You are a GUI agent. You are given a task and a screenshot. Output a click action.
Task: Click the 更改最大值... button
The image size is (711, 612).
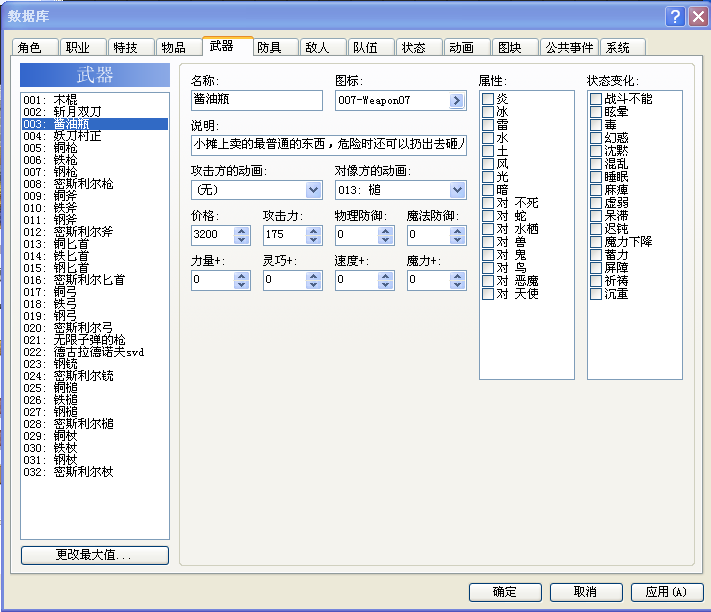click(x=95, y=555)
